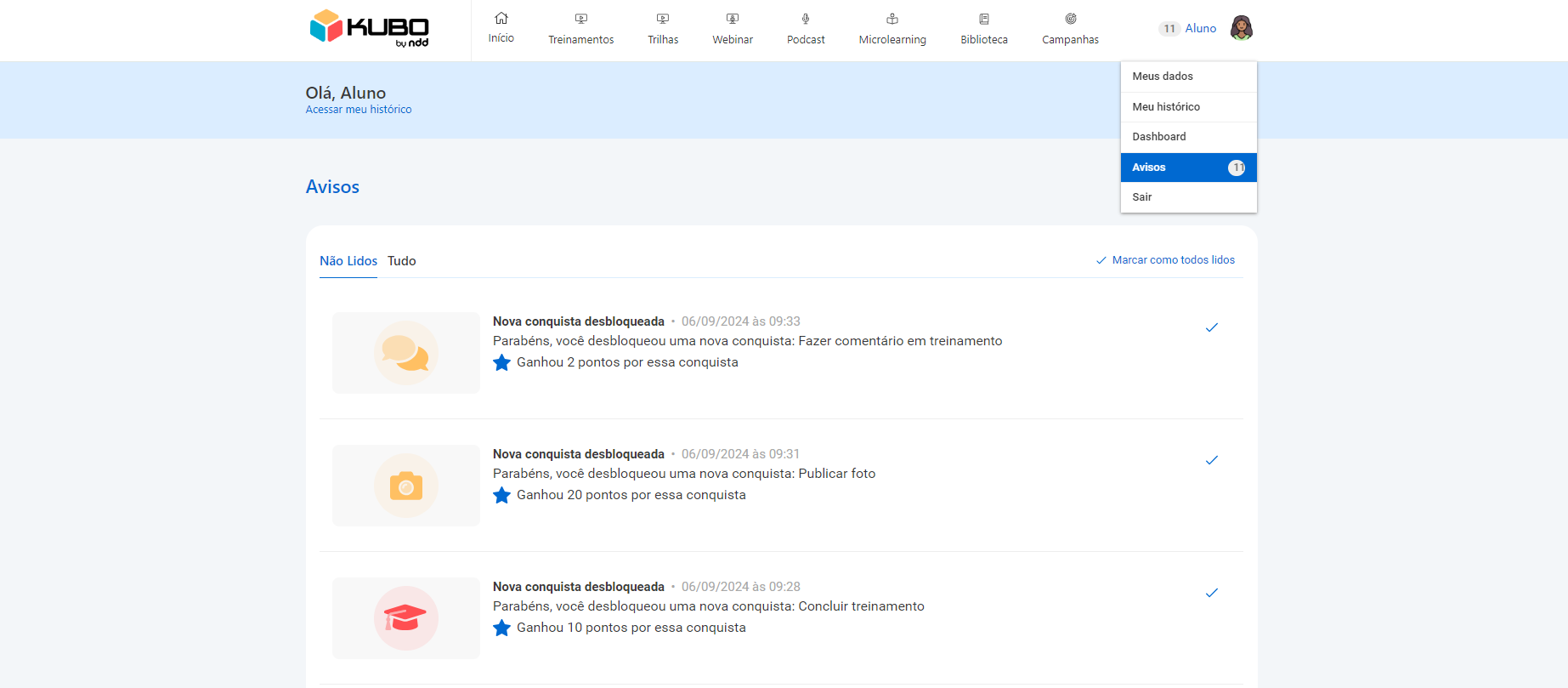1568x688 pixels.
Task: Collapse user menu via avatar picture
Action: click(x=1242, y=28)
